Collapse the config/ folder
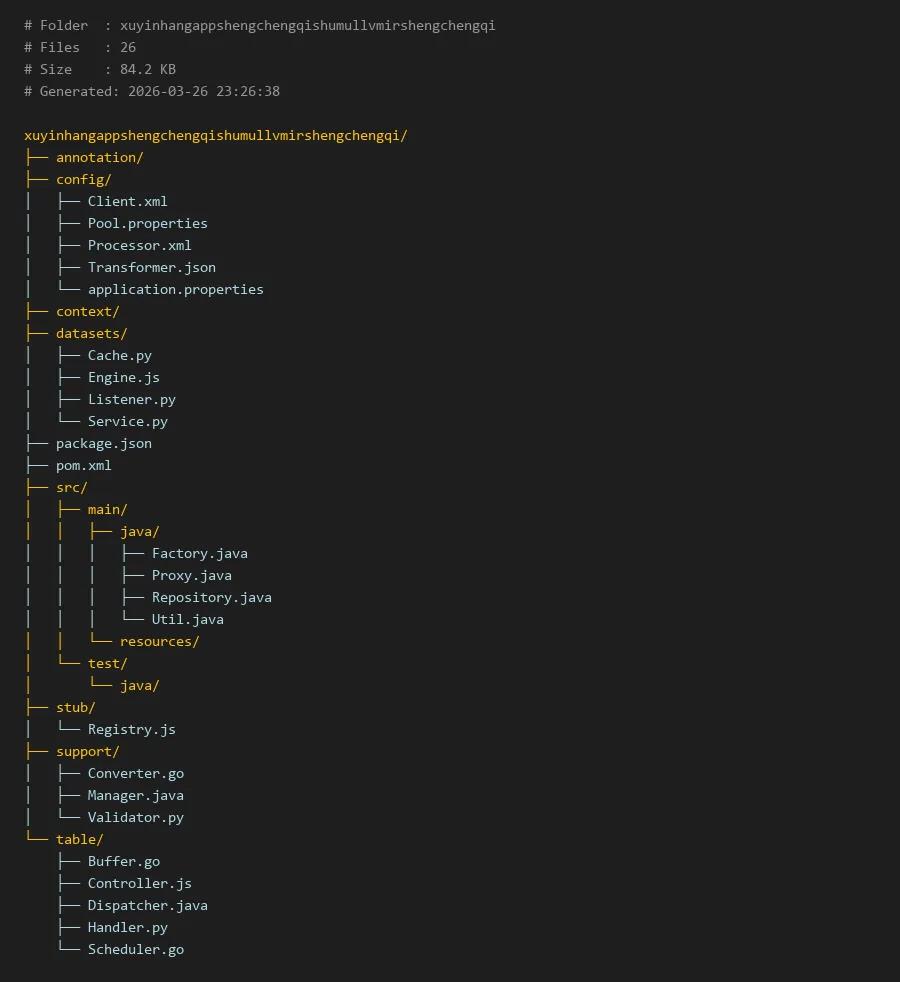 tap(83, 179)
